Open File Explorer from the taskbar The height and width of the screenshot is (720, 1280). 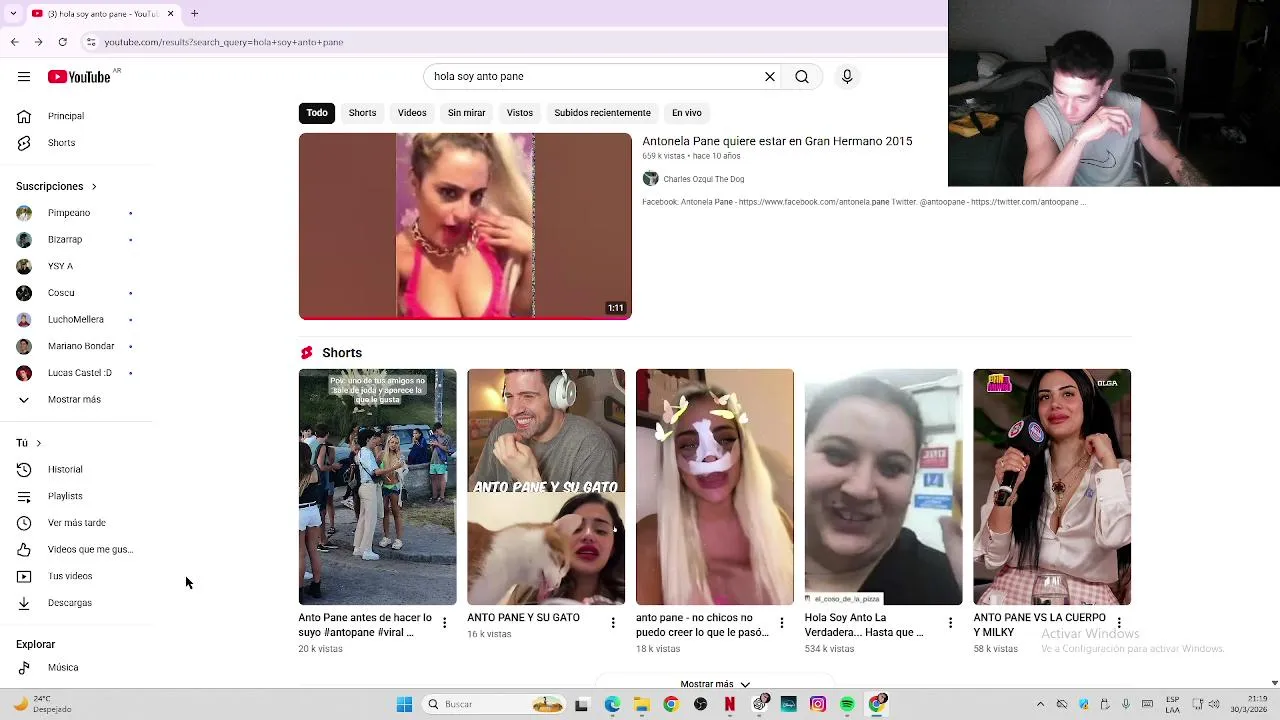pos(641,705)
